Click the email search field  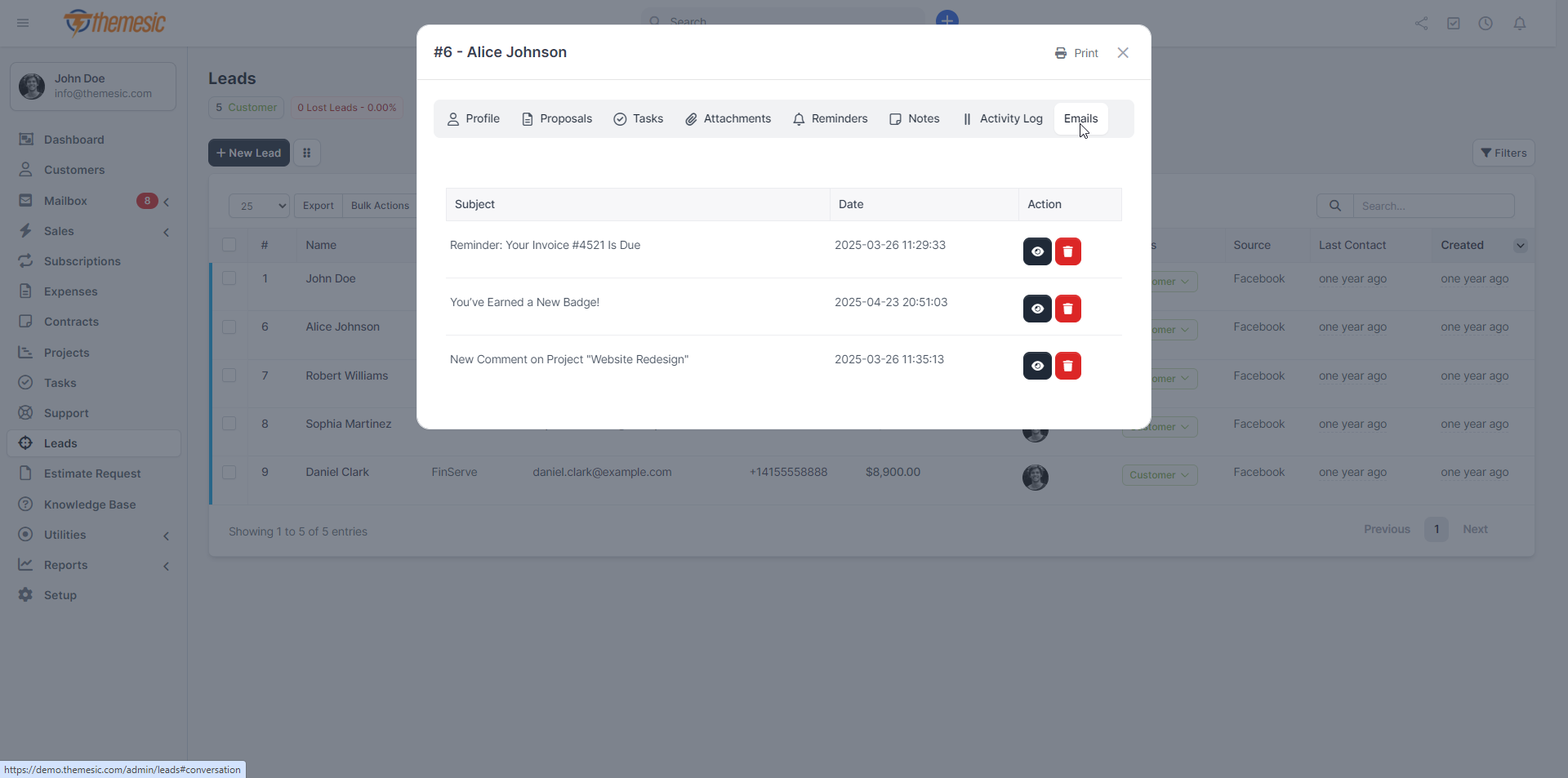point(1434,206)
